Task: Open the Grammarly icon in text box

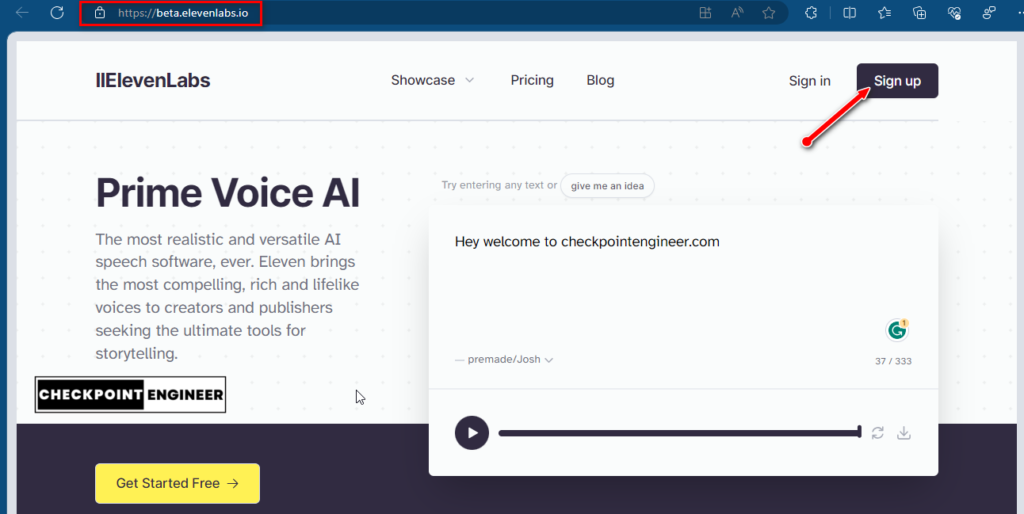Action: 897,330
